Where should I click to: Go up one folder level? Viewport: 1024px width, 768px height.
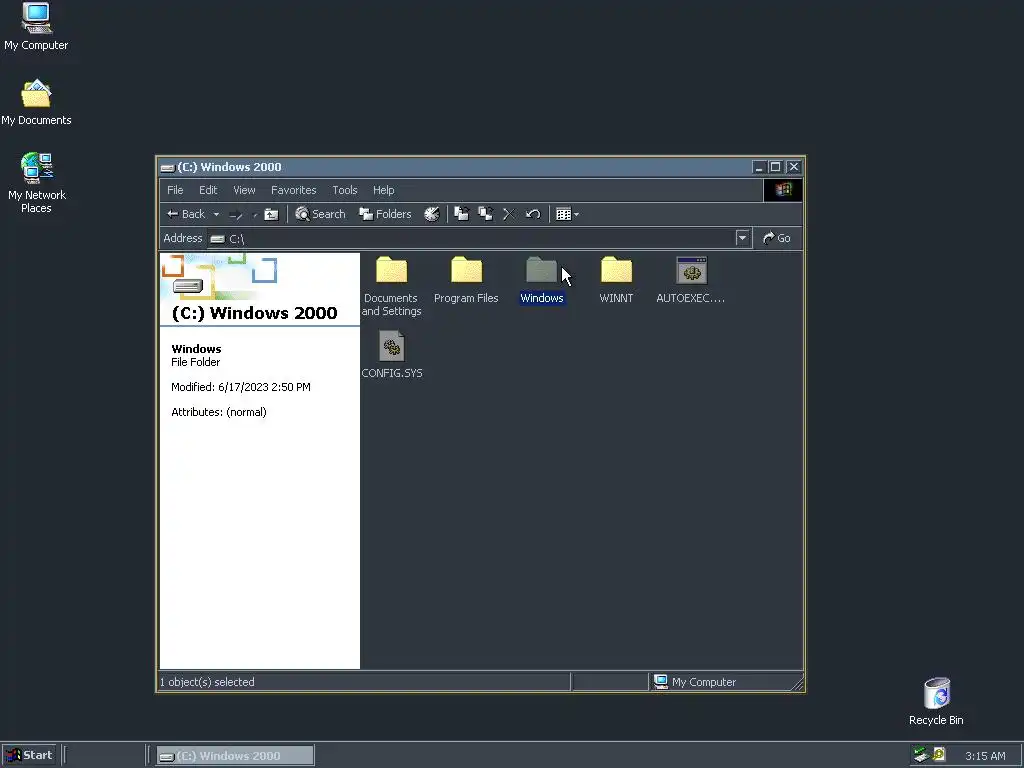tap(271, 214)
